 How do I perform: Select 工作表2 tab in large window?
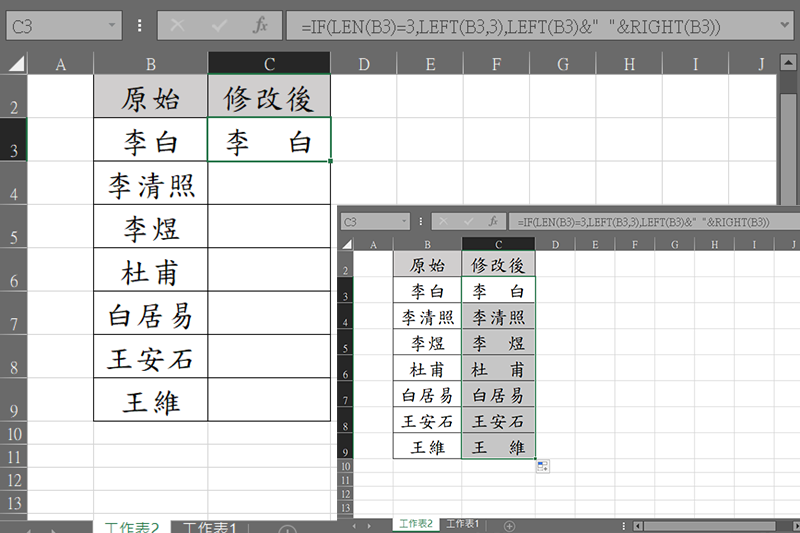click(x=132, y=527)
